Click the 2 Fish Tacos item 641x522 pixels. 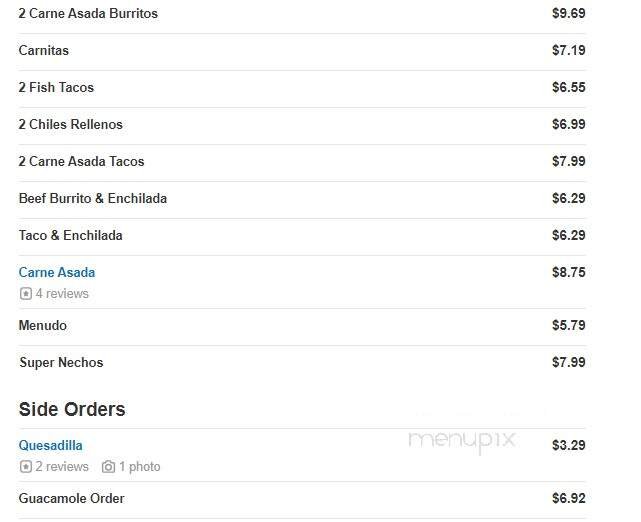coord(56,88)
